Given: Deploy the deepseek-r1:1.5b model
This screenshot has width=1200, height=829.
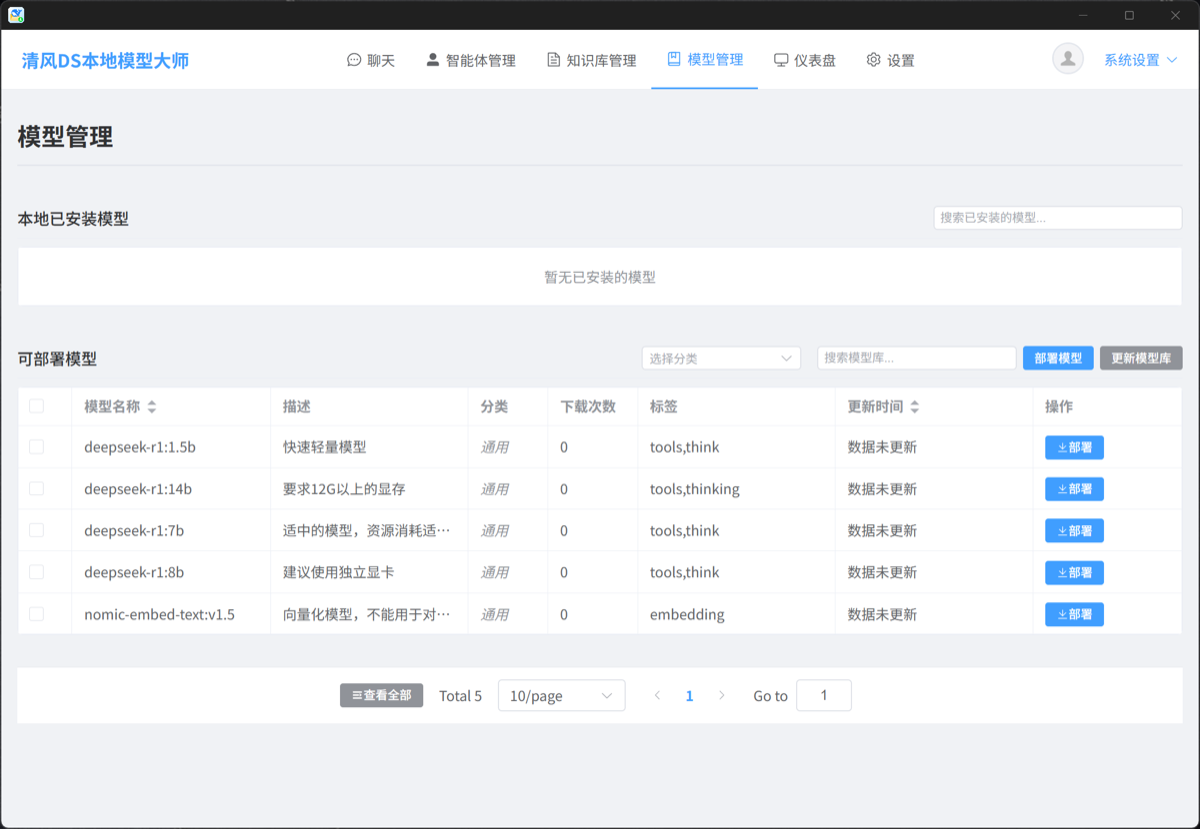Looking at the screenshot, I should click(x=1074, y=447).
